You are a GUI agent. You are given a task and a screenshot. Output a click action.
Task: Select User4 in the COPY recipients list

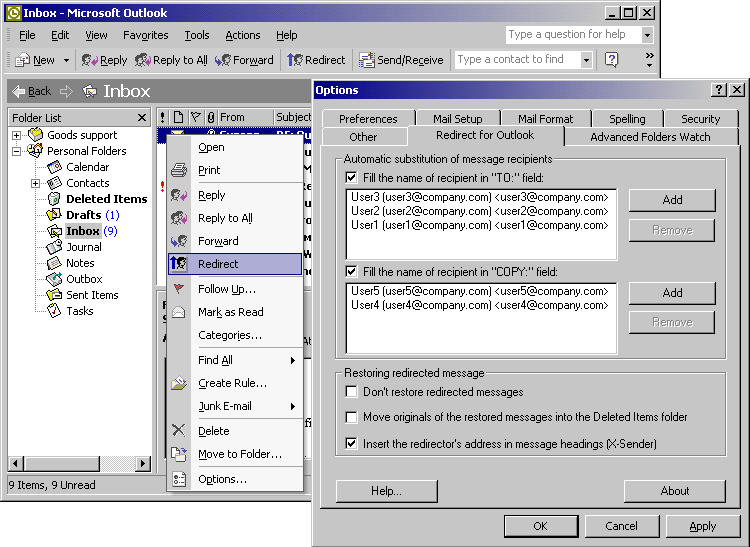coord(480,305)
